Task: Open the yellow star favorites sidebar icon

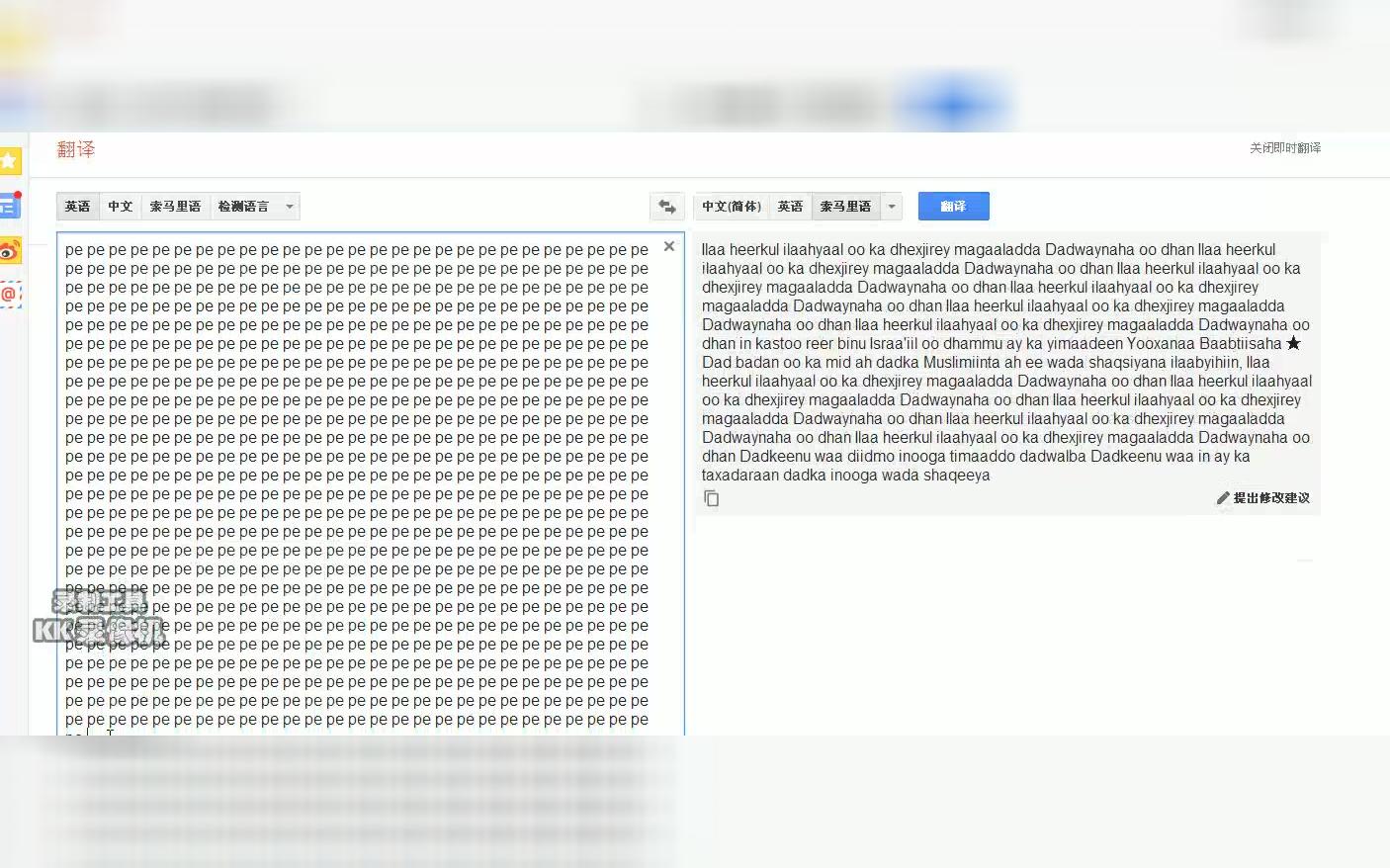Action: (9, 160)
